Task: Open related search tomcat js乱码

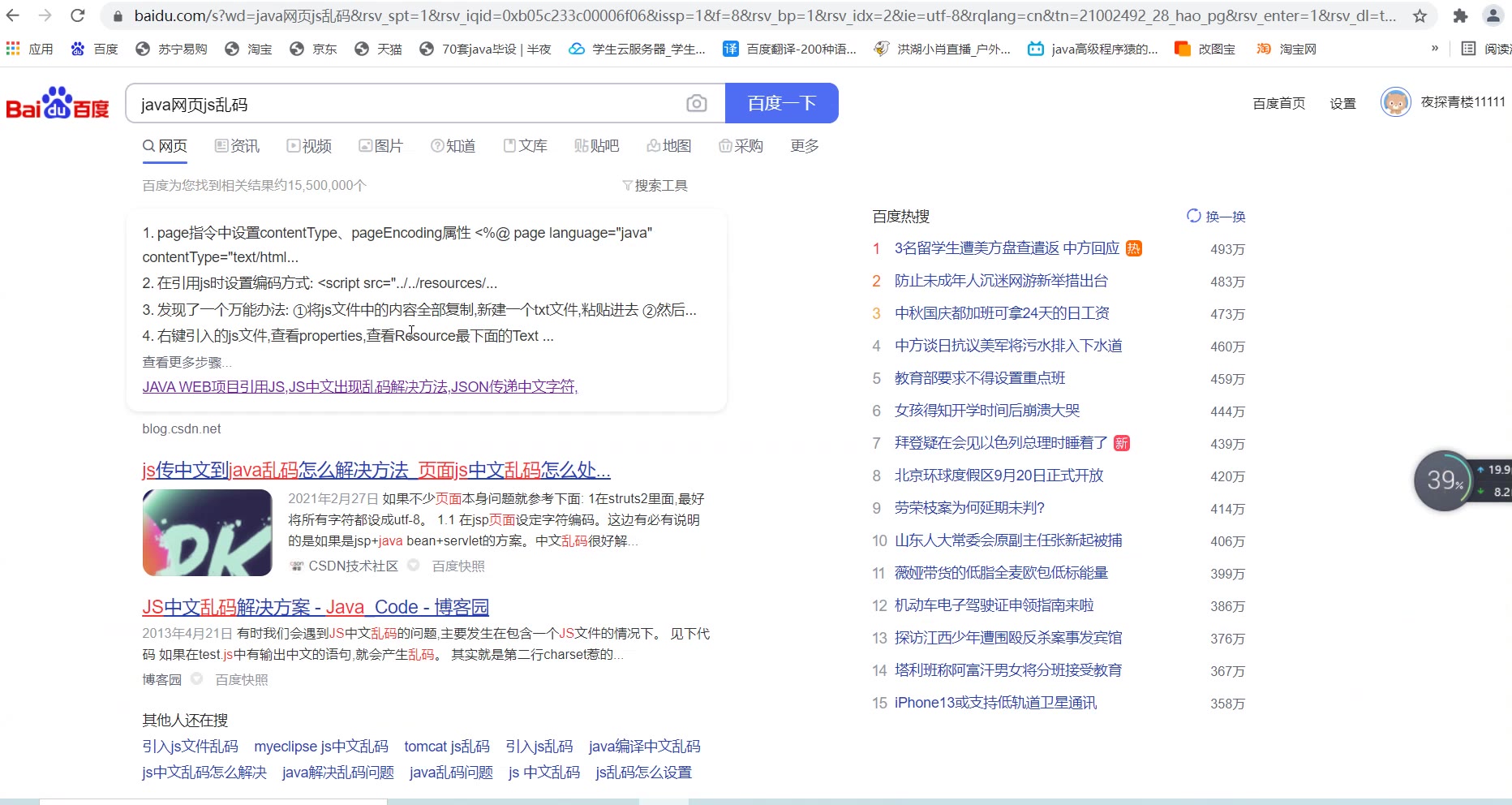Action: pos(447,747)
